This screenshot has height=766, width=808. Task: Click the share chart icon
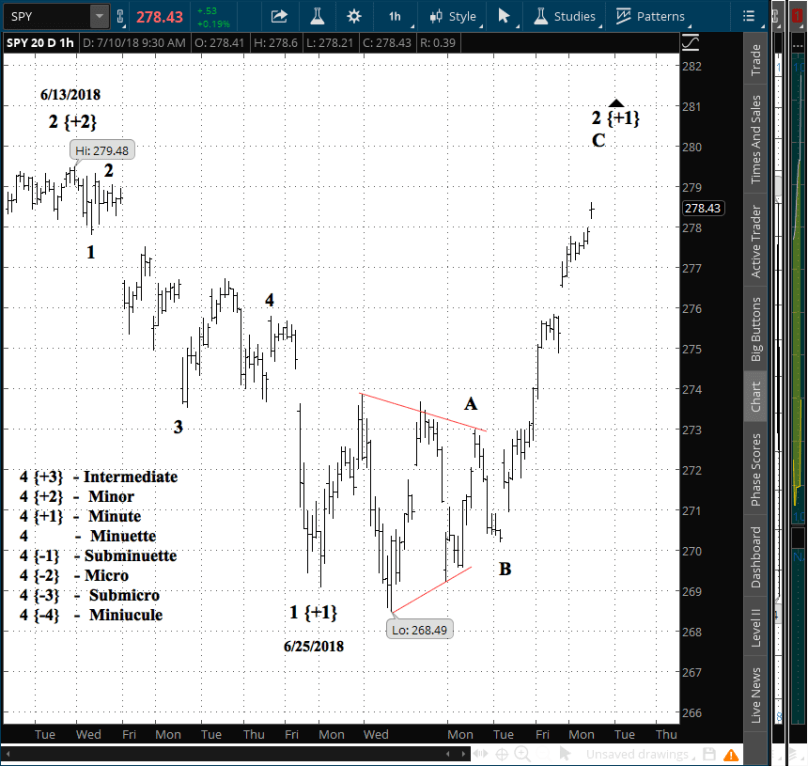coord(279,16)
